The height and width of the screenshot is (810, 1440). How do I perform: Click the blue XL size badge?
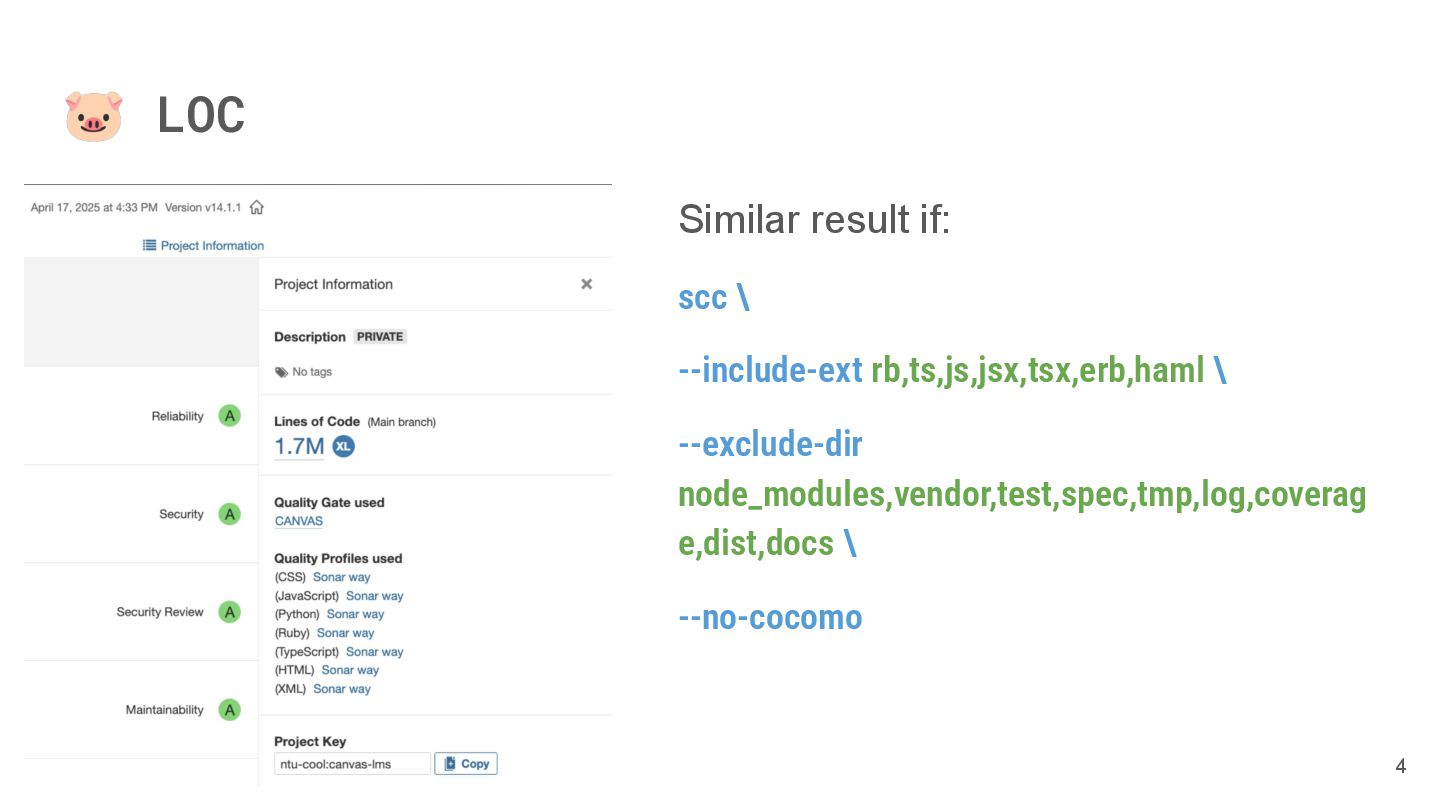[343, 446]
